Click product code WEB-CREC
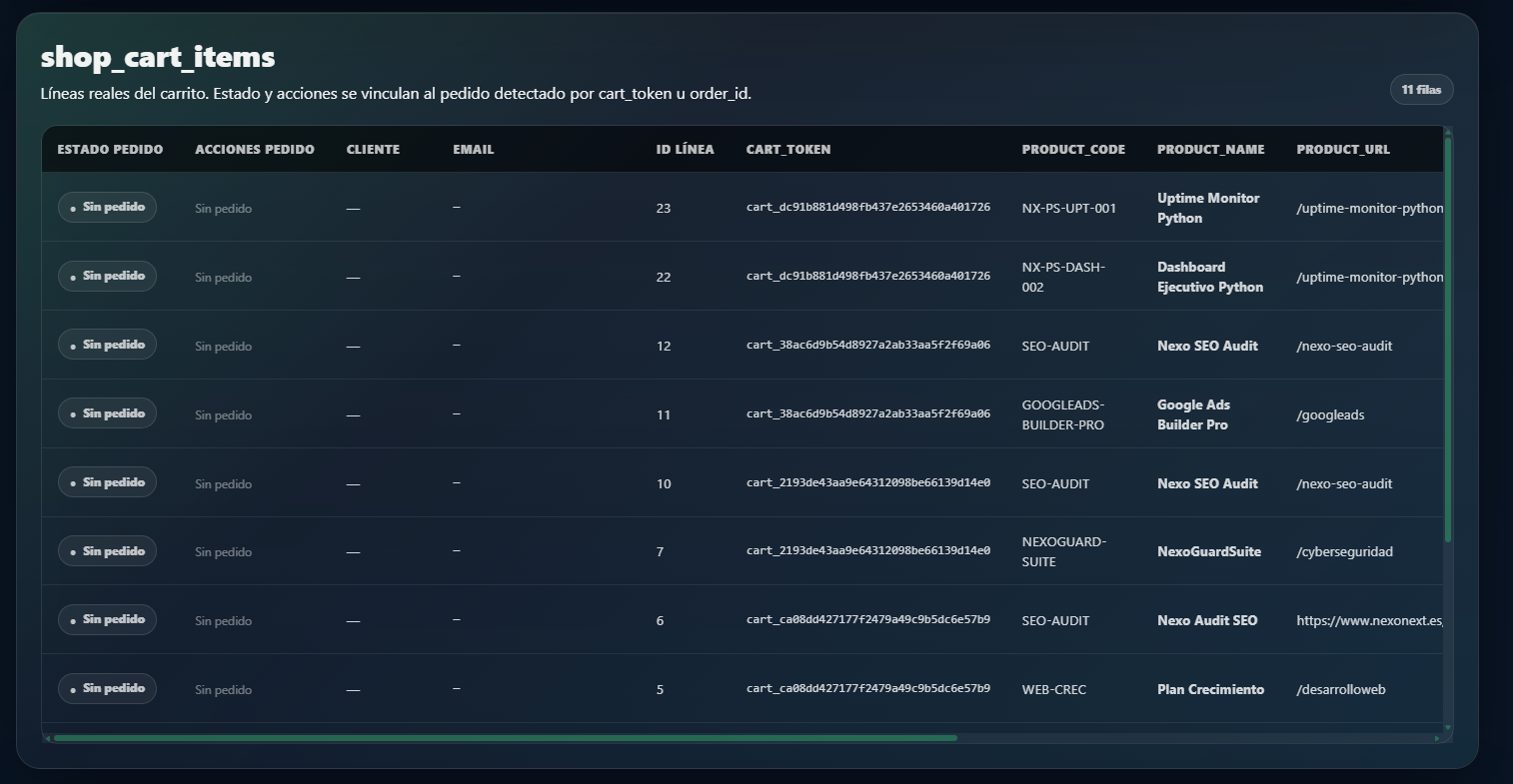 tap(1054, 689)
